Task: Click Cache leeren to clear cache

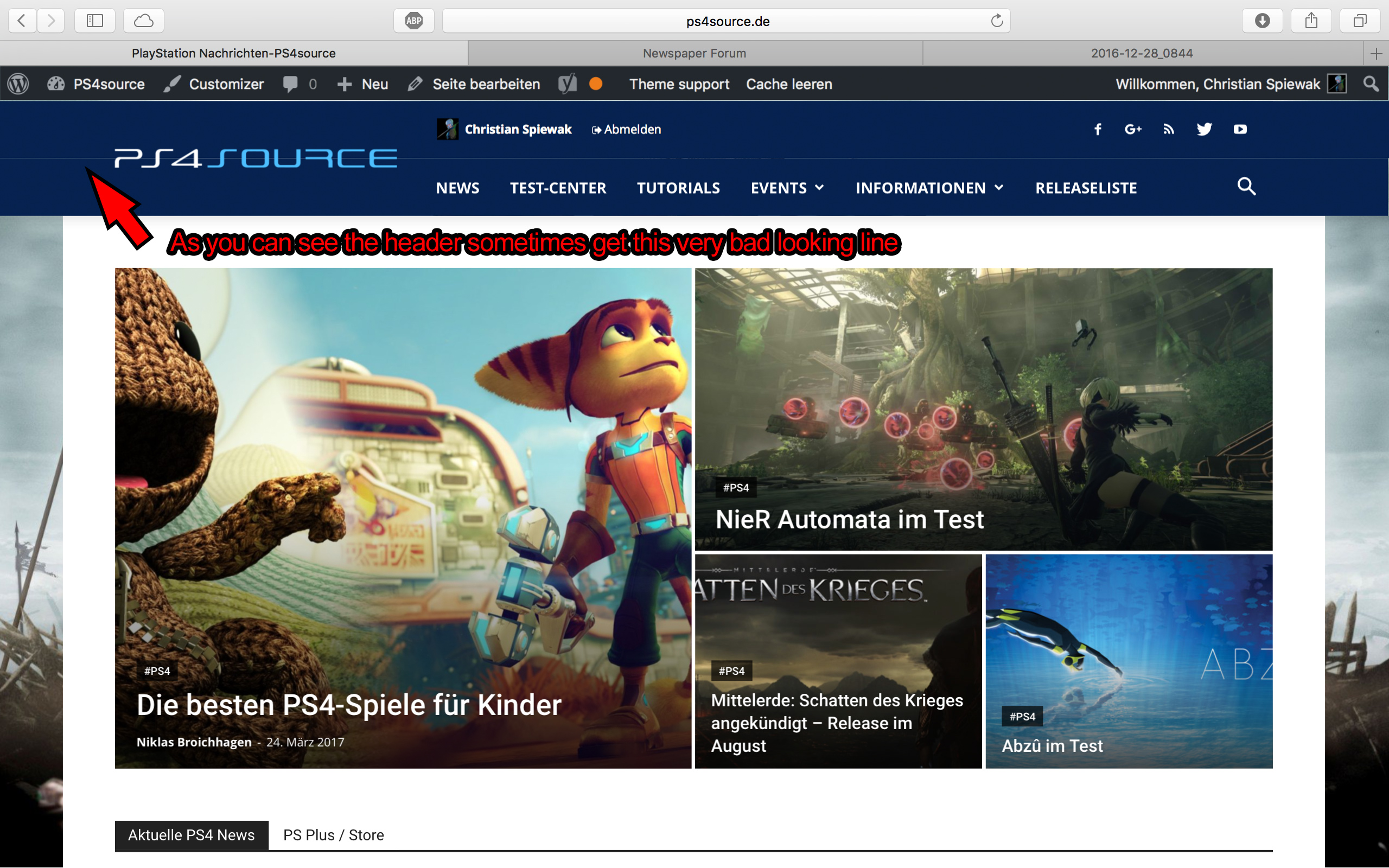Action: 789,84
